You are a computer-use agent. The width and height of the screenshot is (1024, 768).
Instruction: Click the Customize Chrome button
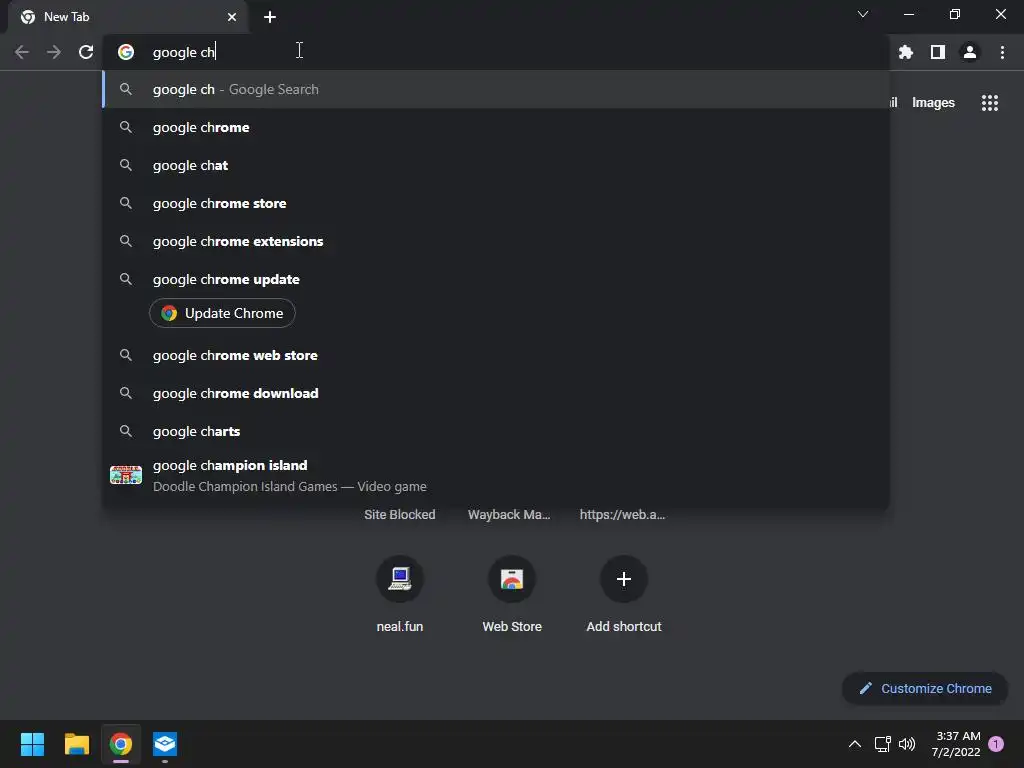(x=925, y=688)
